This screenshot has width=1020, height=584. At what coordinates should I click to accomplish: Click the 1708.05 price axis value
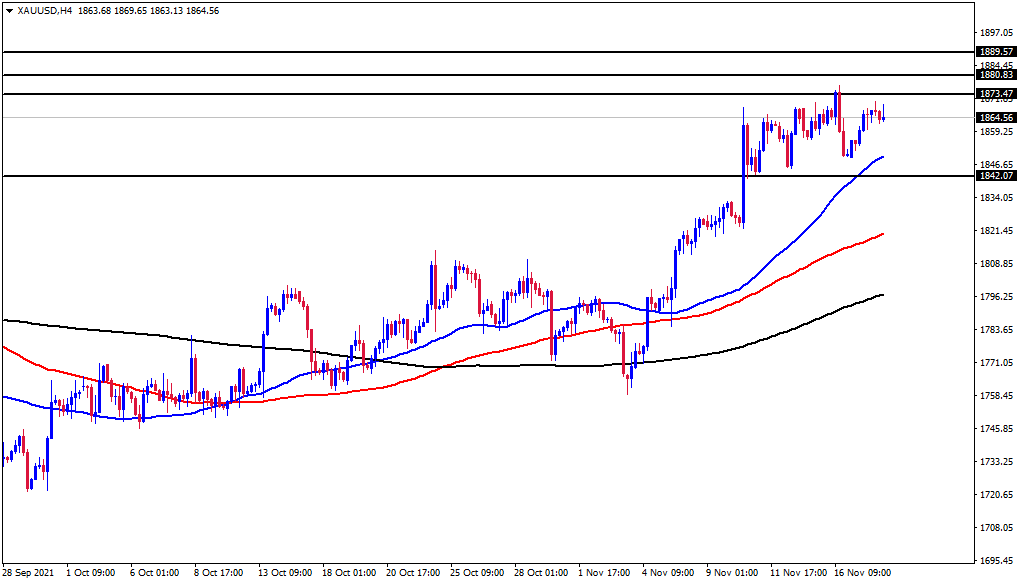pyautogui.click(x=997, y=527)
